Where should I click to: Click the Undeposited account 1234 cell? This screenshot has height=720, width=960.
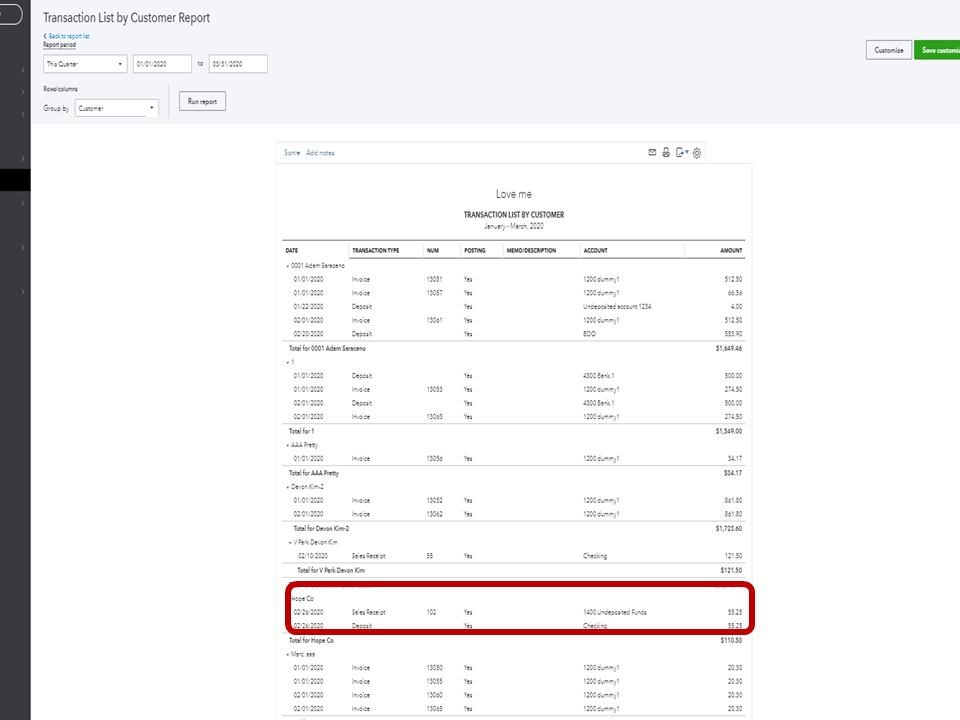coord(617,307)
